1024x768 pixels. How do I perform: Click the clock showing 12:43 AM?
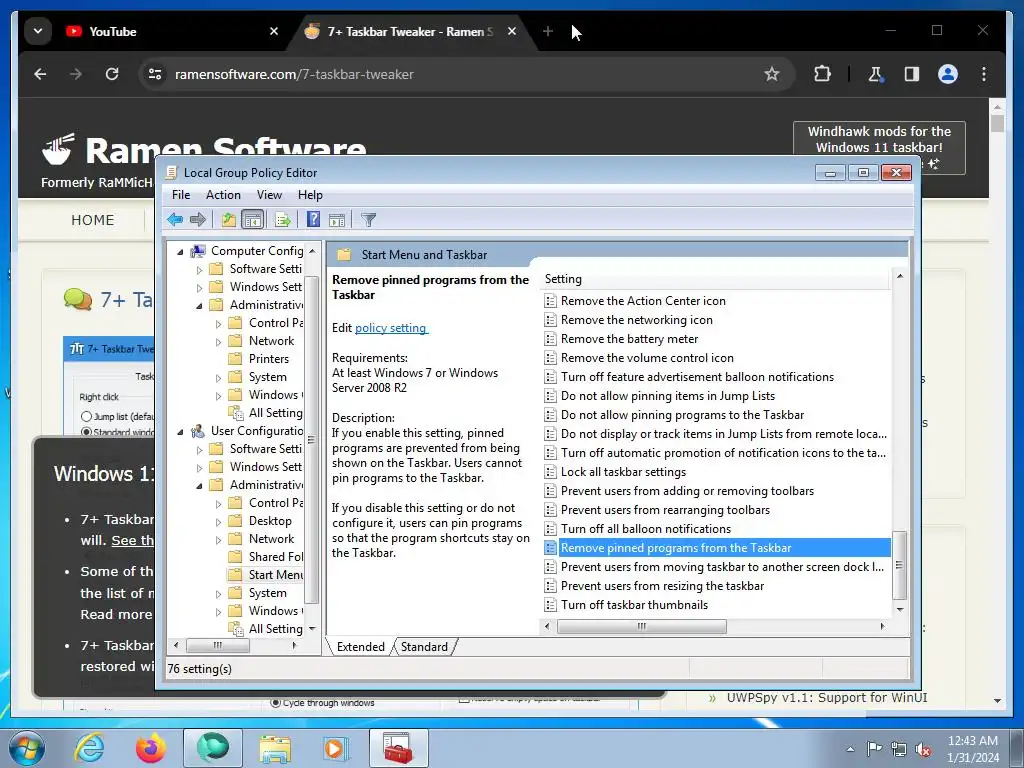[x=972, y=741]
